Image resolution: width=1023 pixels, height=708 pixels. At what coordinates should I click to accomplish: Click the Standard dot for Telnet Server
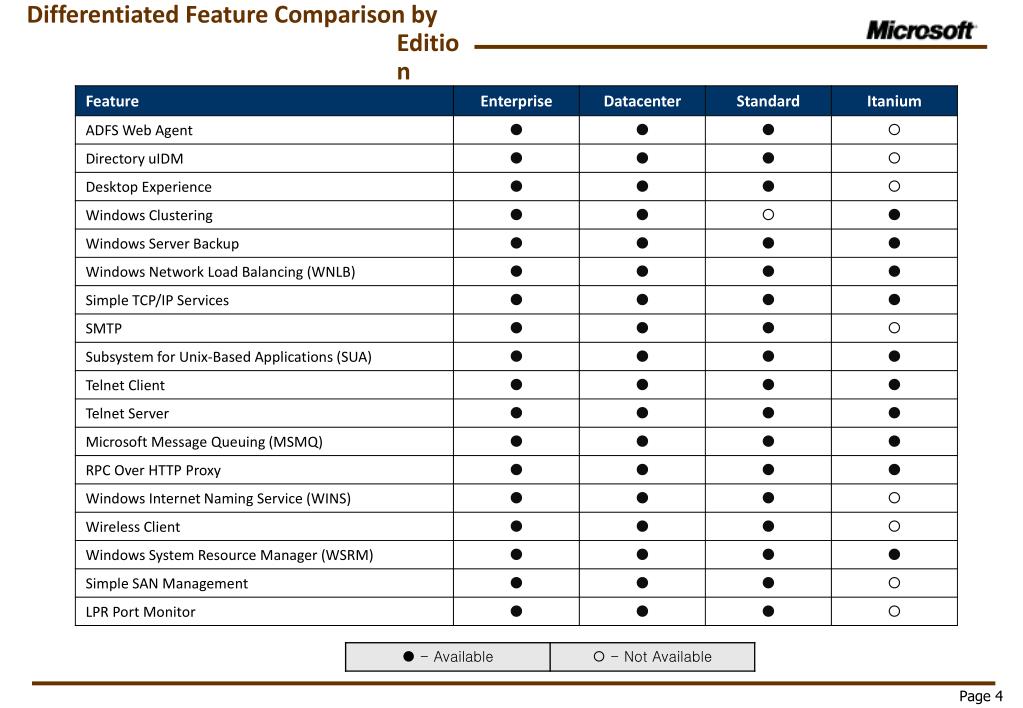(768, 412)
